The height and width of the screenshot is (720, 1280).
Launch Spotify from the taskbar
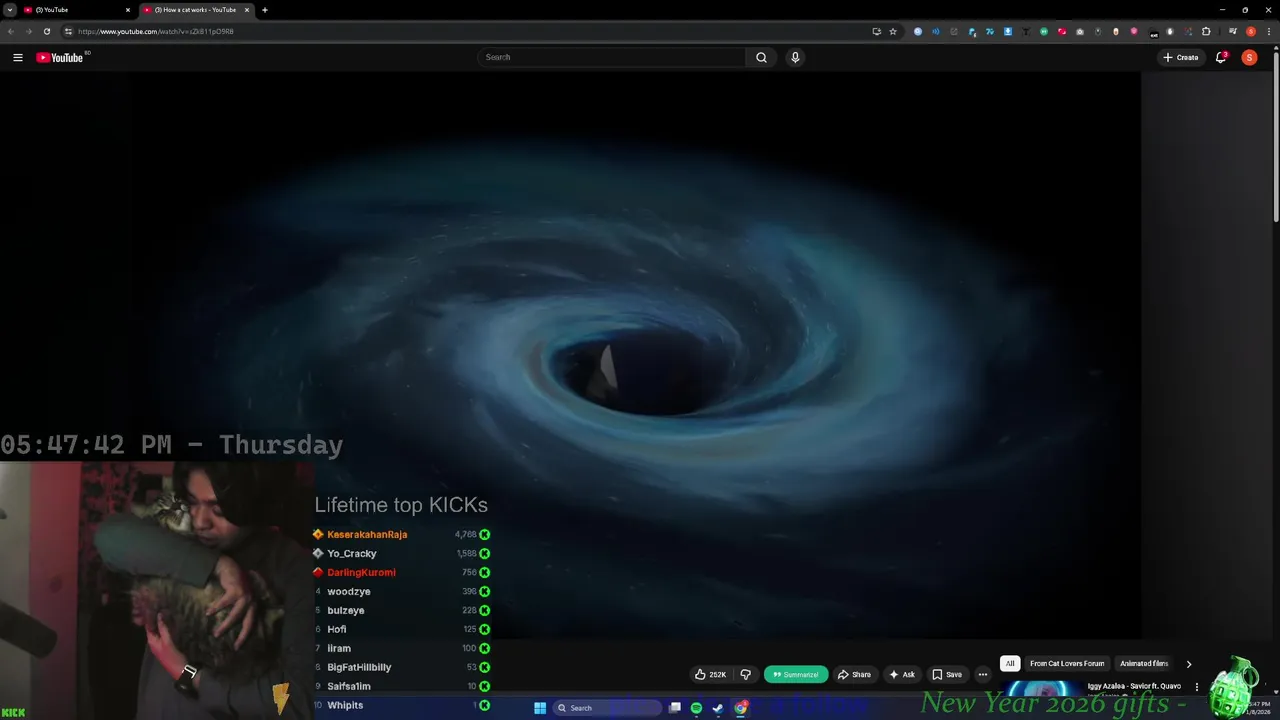pyautogui.click(x=696, y=708)
